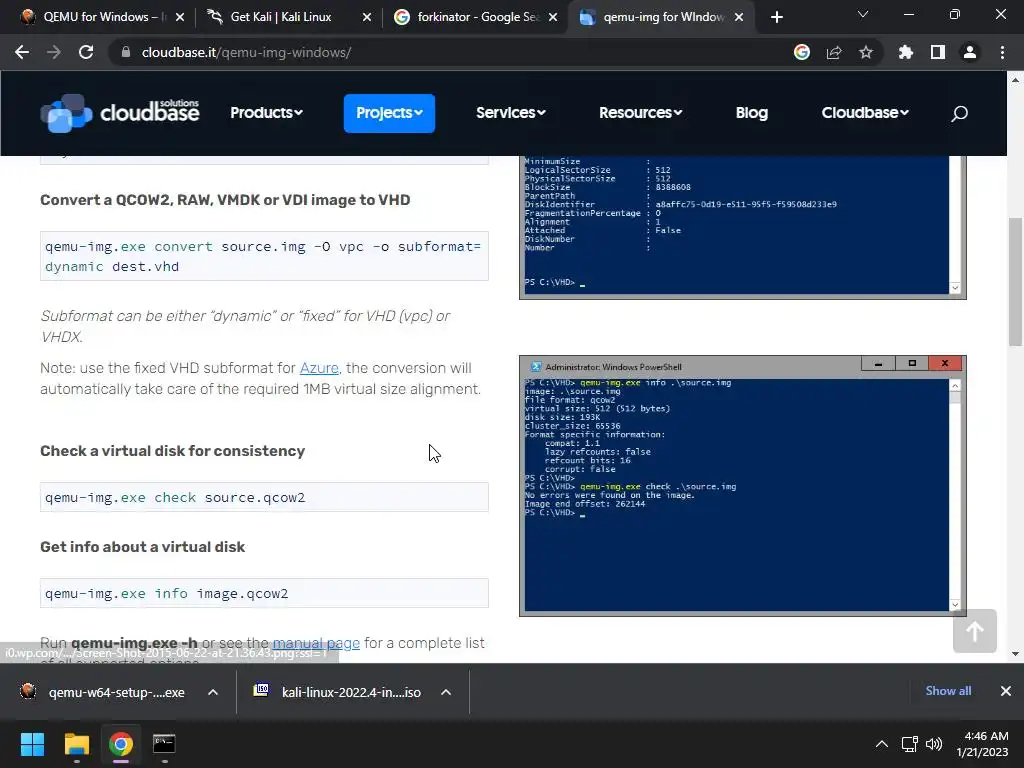Click the scroll-to-top arrow button
Screen dimensions: 1024x768
(x=974, y=631)
